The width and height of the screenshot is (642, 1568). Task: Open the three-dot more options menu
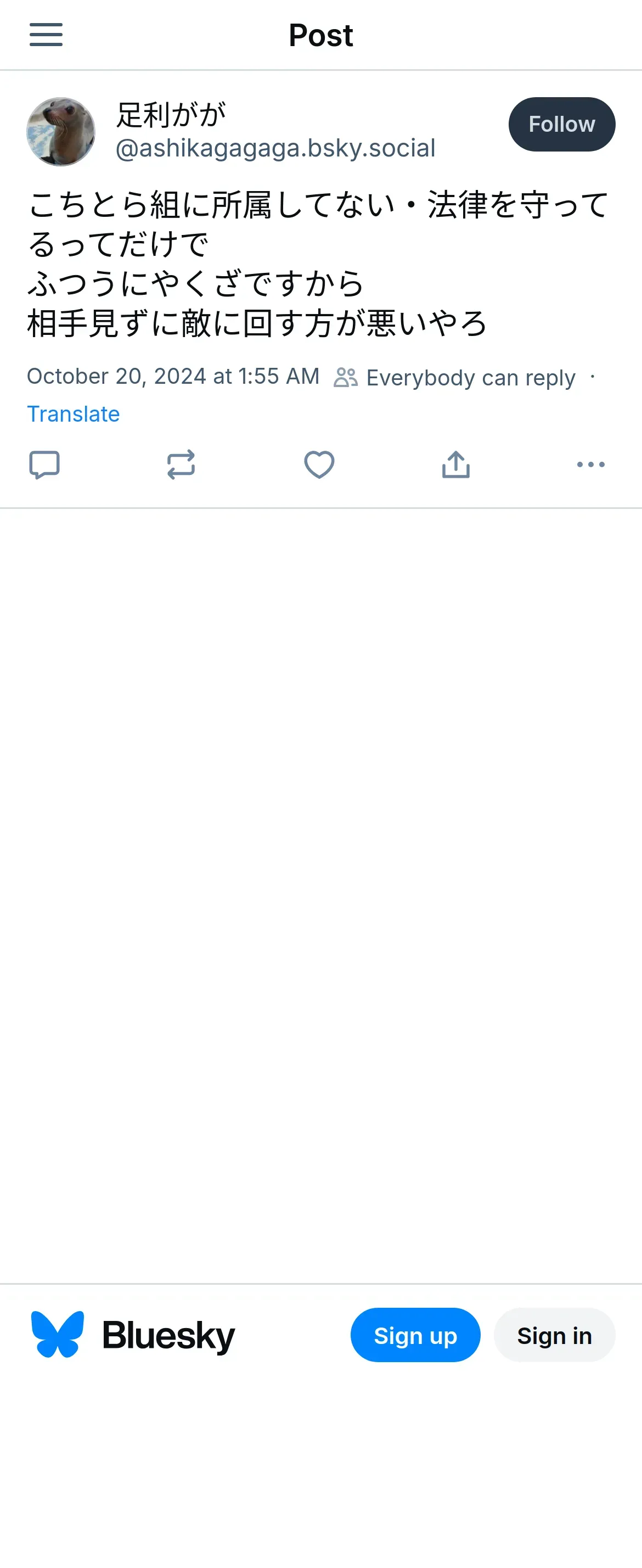(590, 465)
